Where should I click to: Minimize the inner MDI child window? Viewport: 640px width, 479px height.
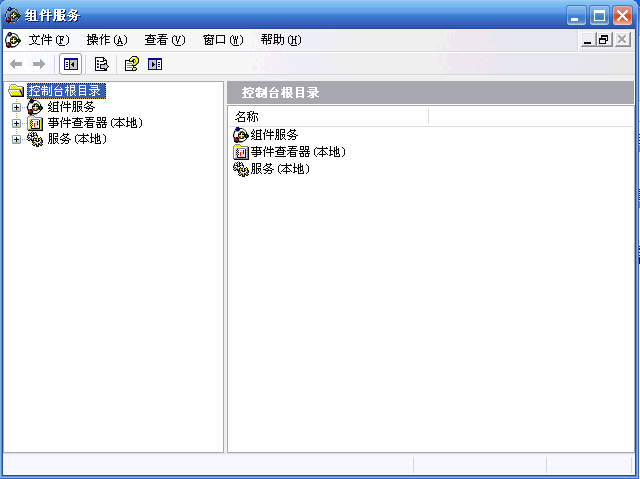coord(587,40)
